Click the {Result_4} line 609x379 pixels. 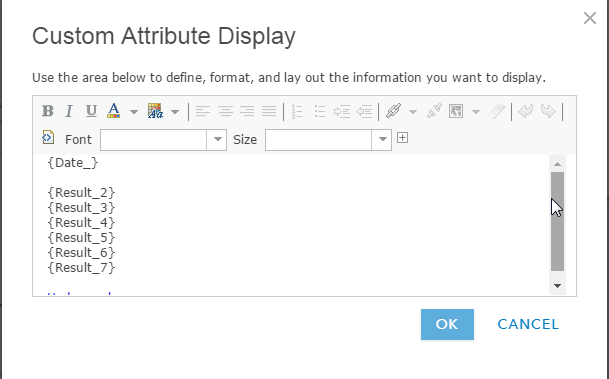pos(81,223)
